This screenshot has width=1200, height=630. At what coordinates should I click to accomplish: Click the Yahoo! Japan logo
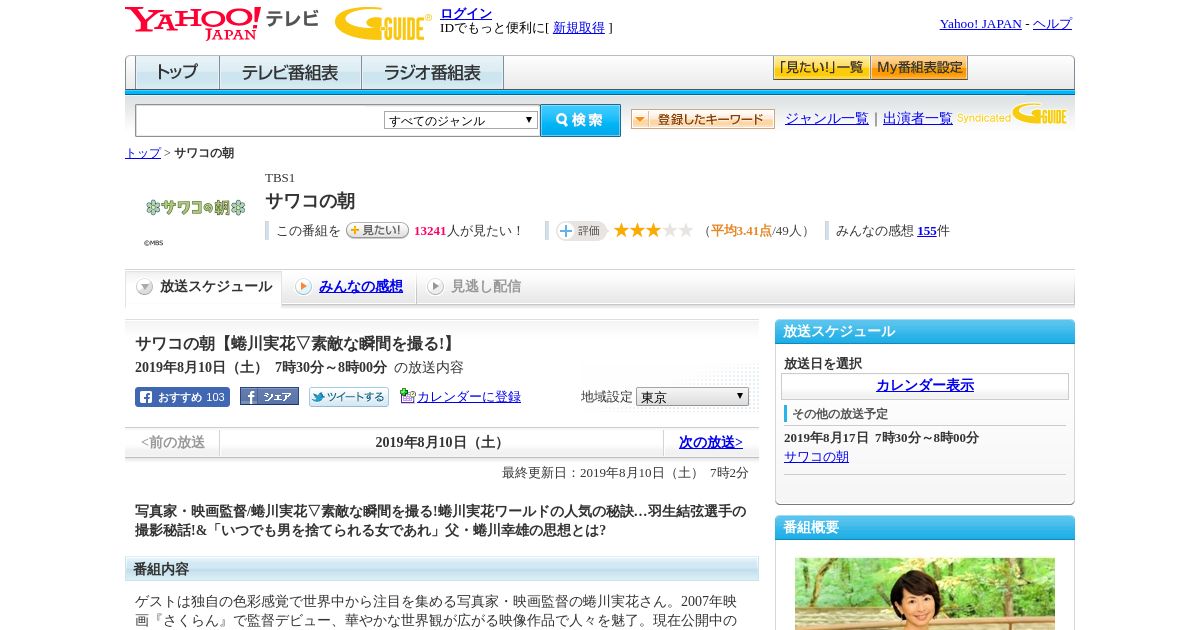(x=192, y=23)
